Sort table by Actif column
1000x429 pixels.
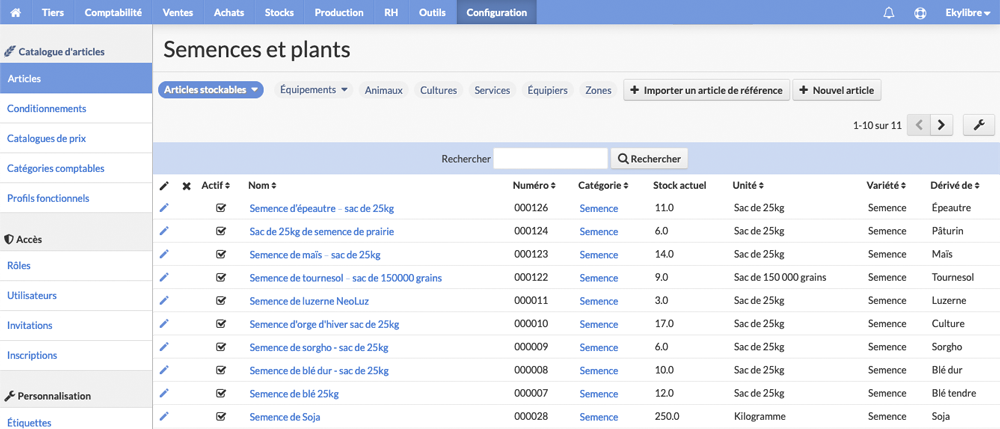(x=216, y=185)
